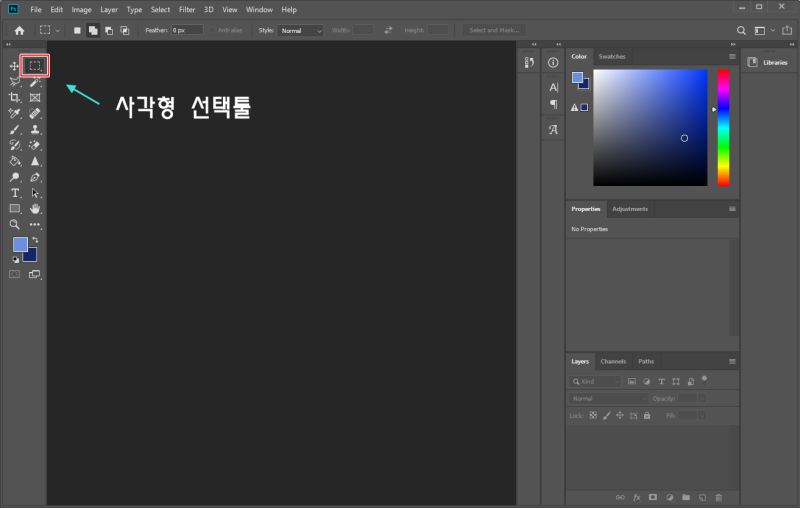Screen dimensions: 800x508
Task: Pick the Crop tool
Action: 14,98
